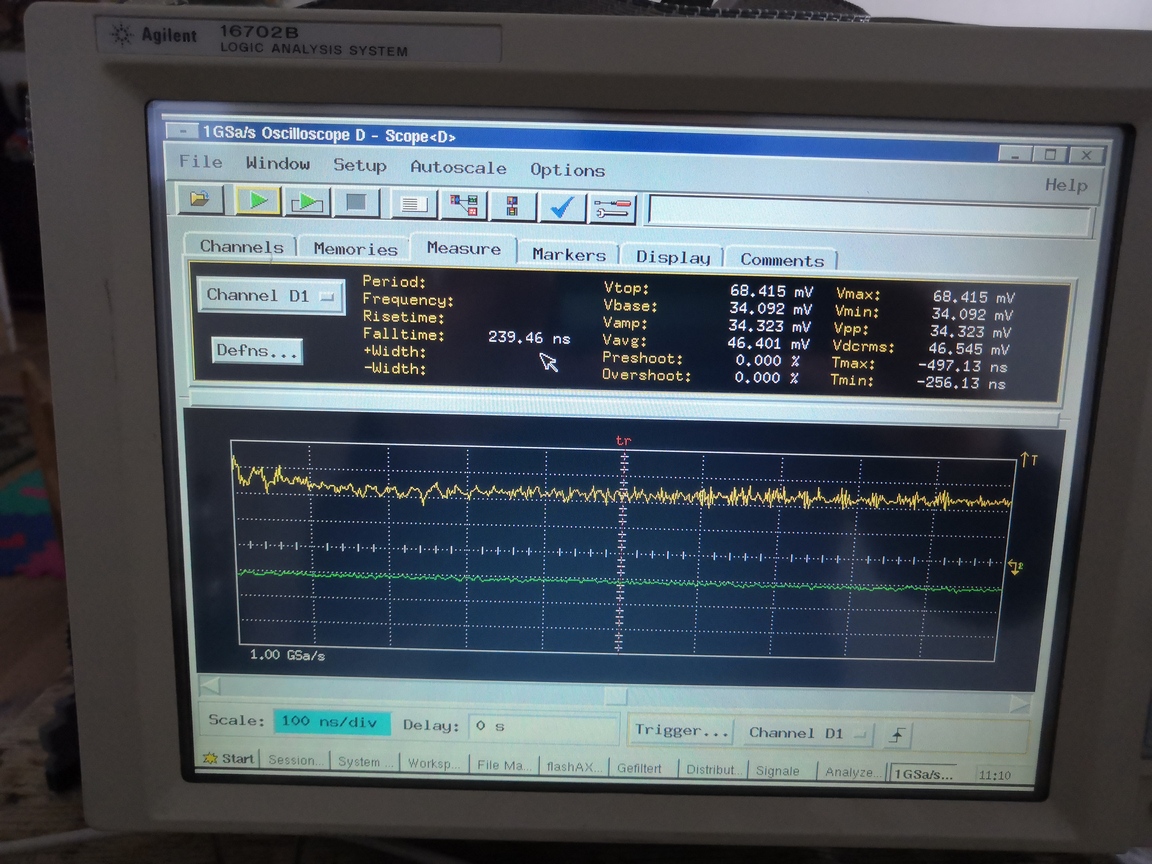The image size is (1152, 864).
Task: Click the 11:10 clock in the taskbar
Action: pyautogui.click(x=995, y=775)
